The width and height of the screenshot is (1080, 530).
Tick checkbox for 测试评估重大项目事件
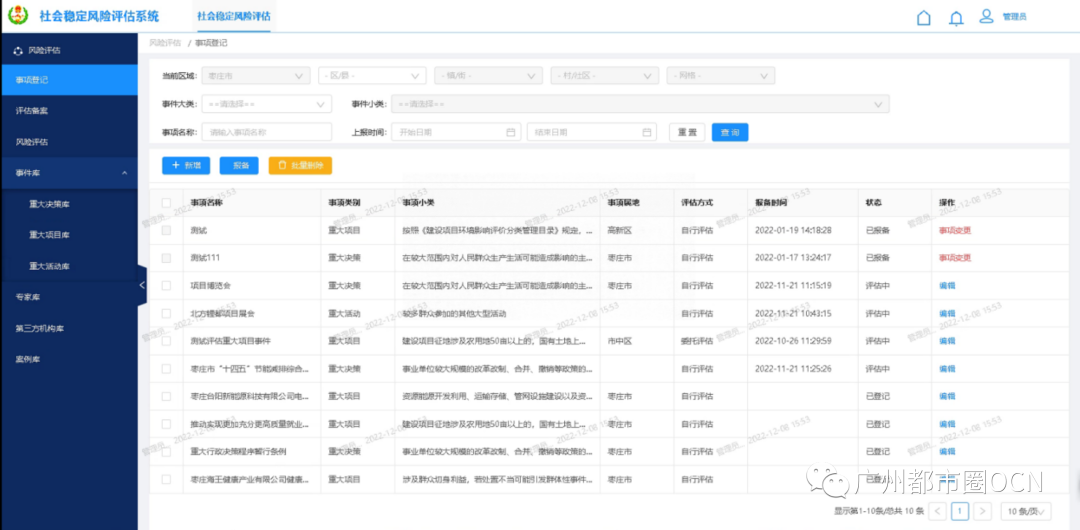[166, 340]
